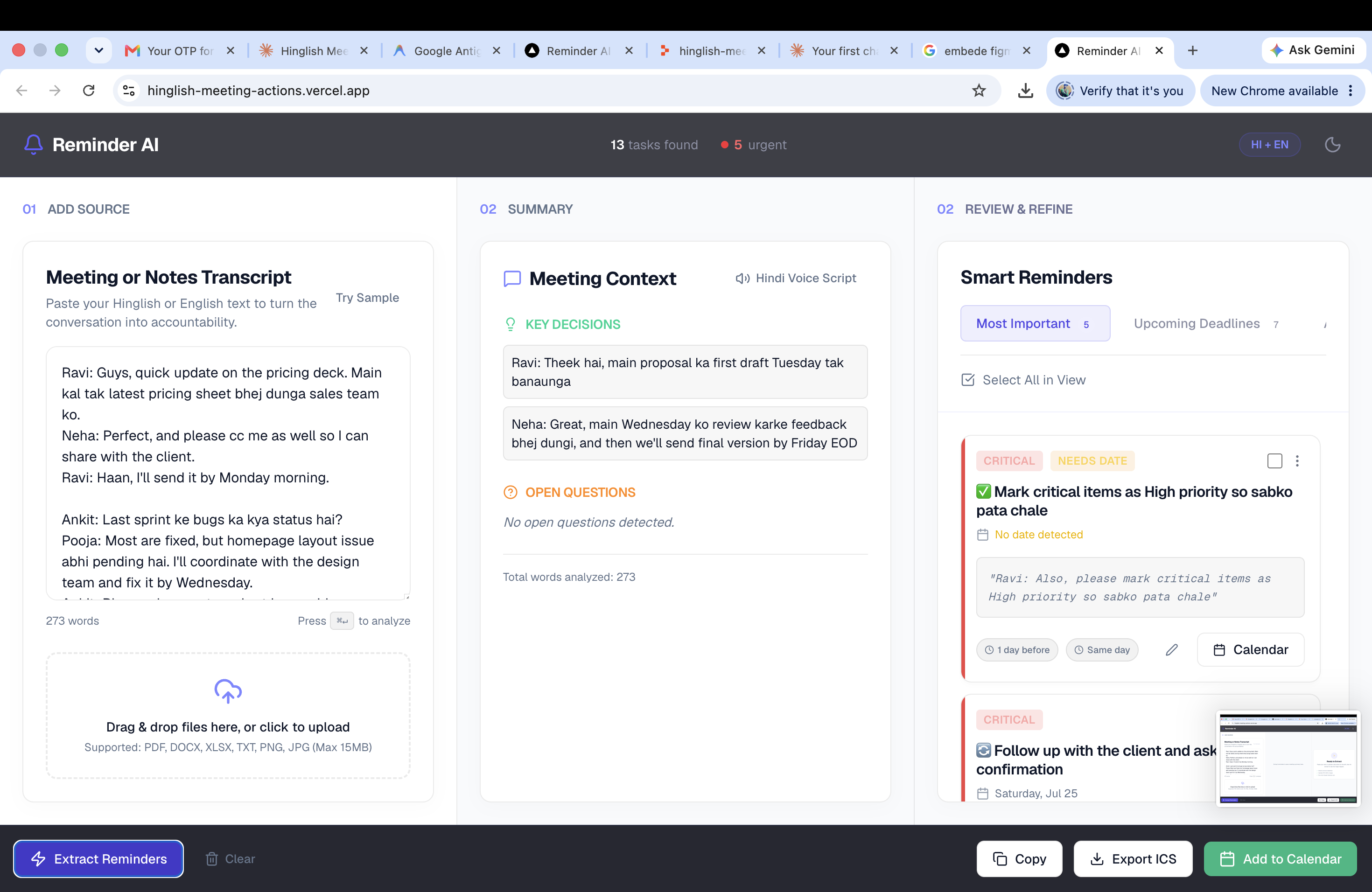
Task: Click the browser Back arrow
Action: [21, 91]
